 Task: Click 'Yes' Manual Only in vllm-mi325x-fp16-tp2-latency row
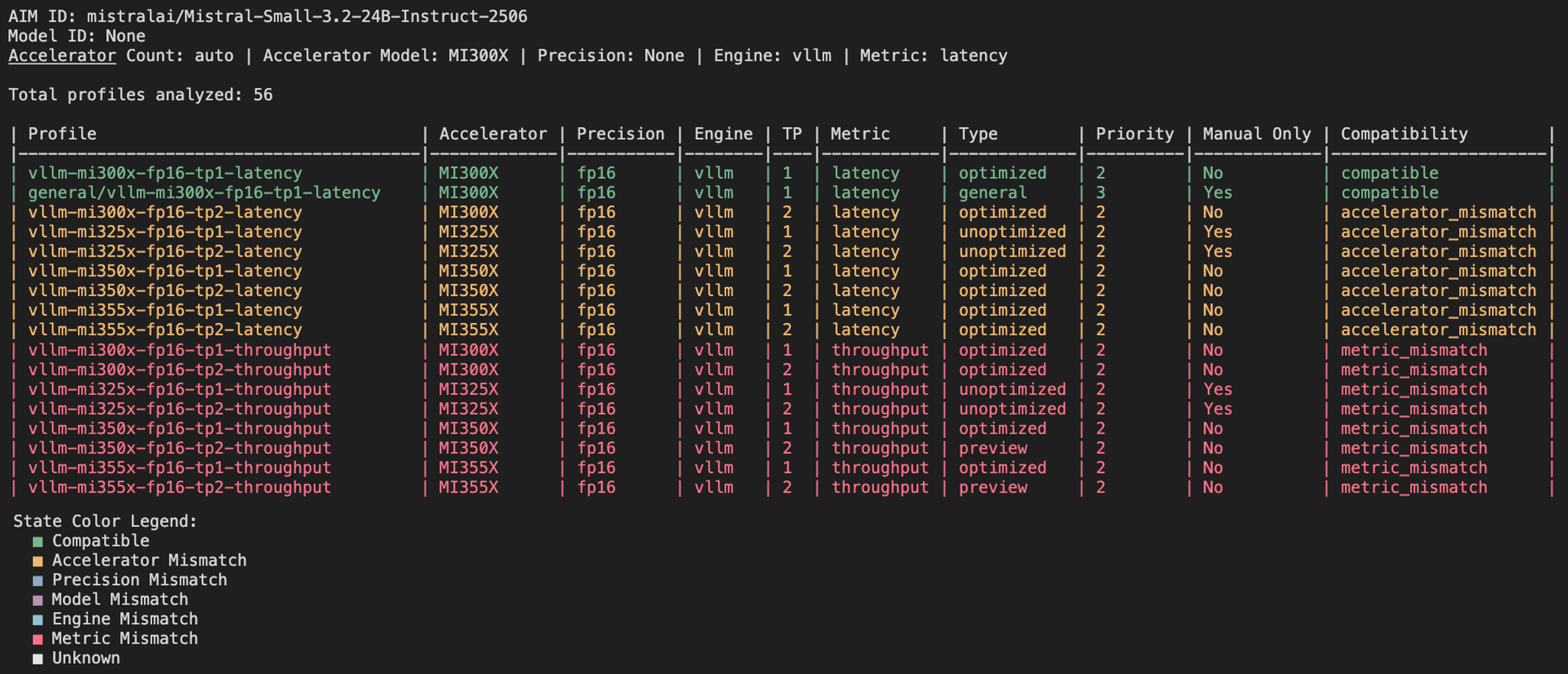(1217, 252)
